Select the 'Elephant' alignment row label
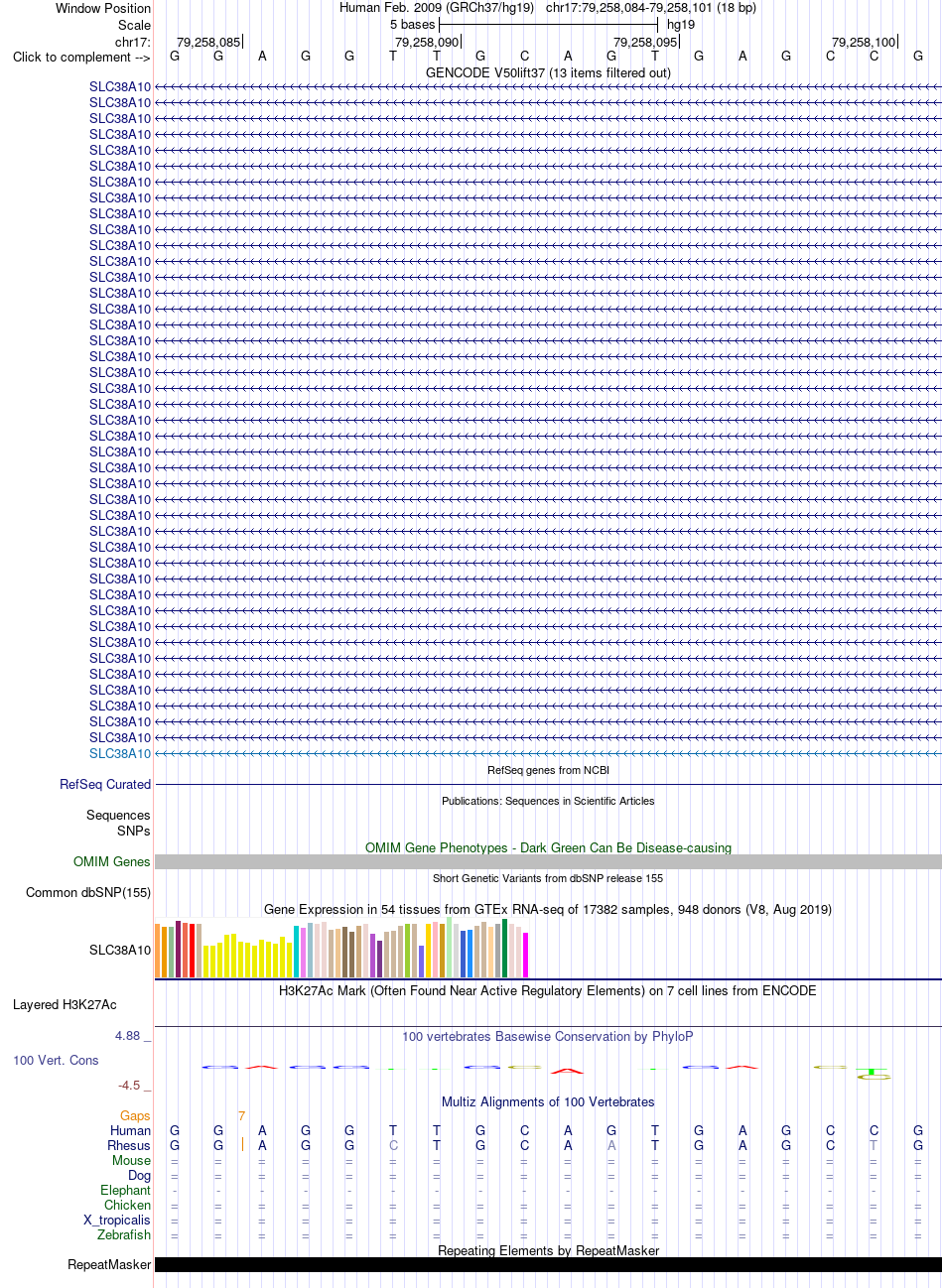943x1288 pixels. [x=126, y=1190]
